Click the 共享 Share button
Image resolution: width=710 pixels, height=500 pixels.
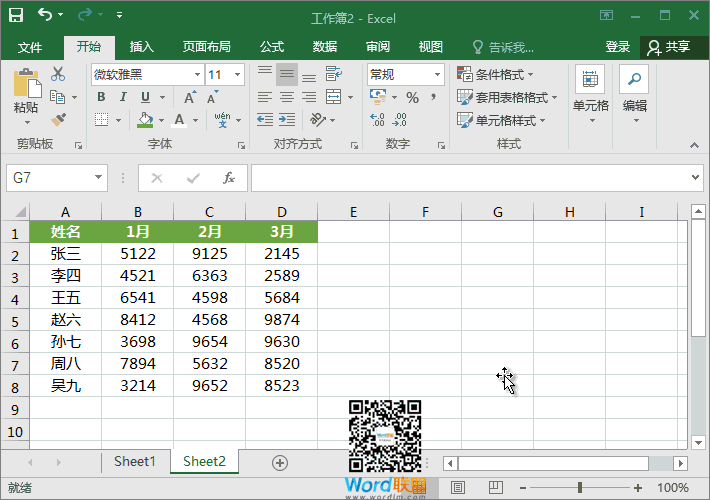[x=669, y=47]
